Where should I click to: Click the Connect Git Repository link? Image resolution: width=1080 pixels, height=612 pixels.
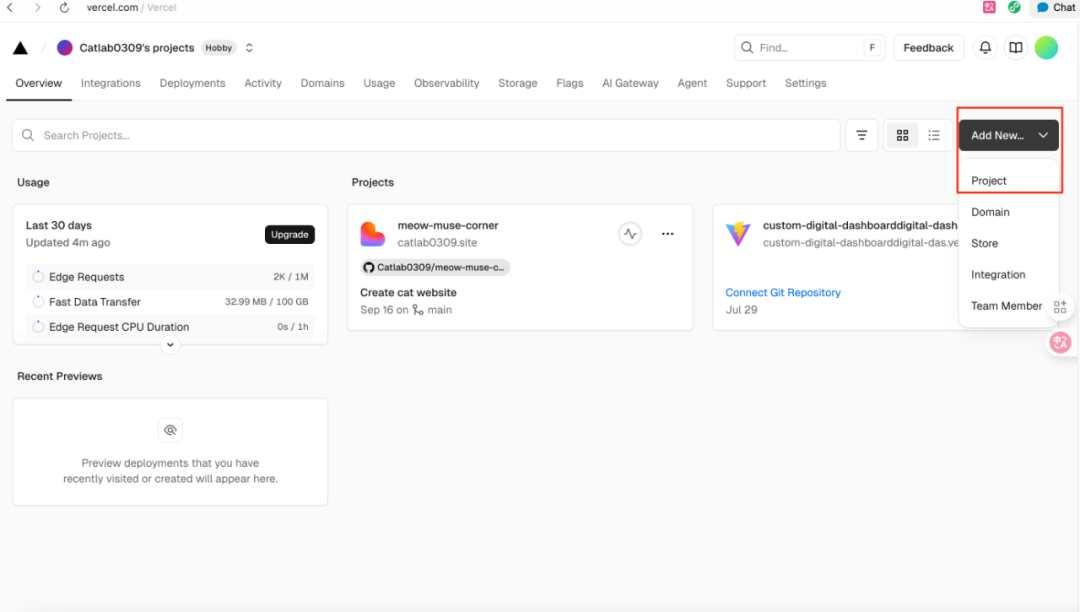click(x=783, y=293)
